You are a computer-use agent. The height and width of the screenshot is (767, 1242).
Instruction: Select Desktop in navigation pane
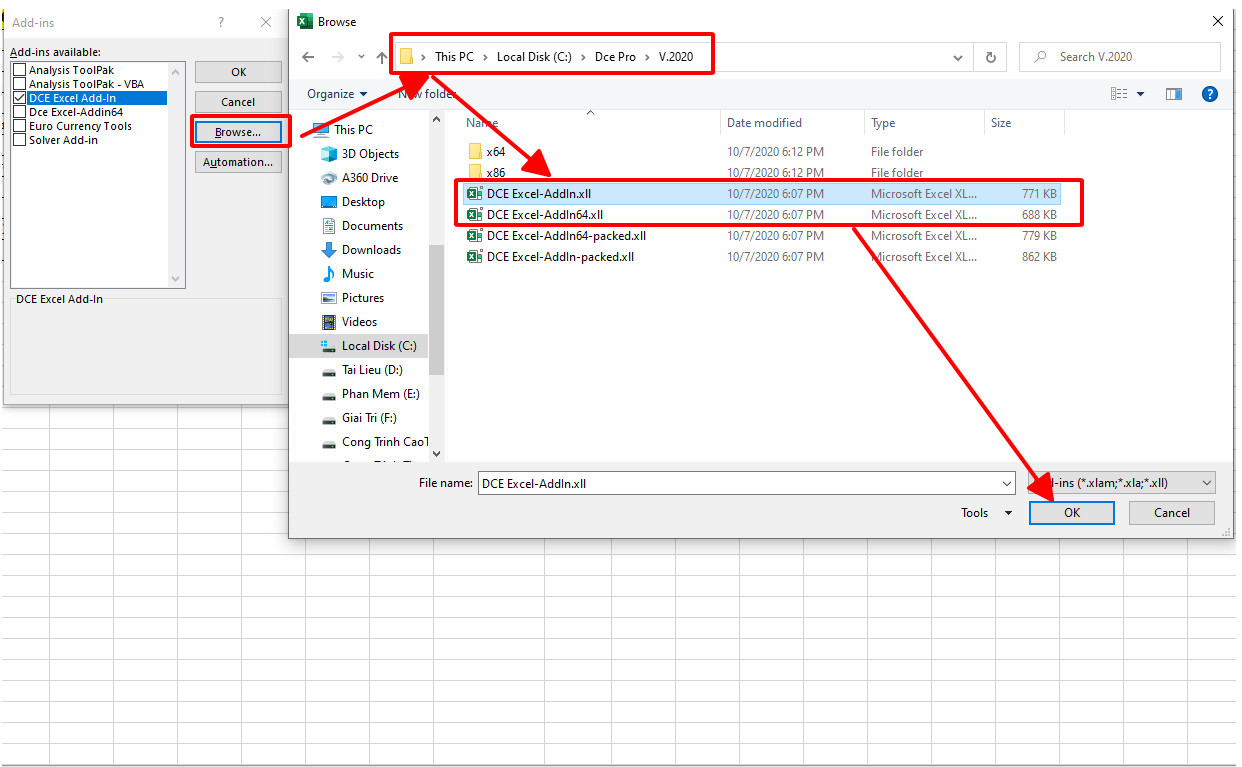pyautogui.click(x=363, y=202)
